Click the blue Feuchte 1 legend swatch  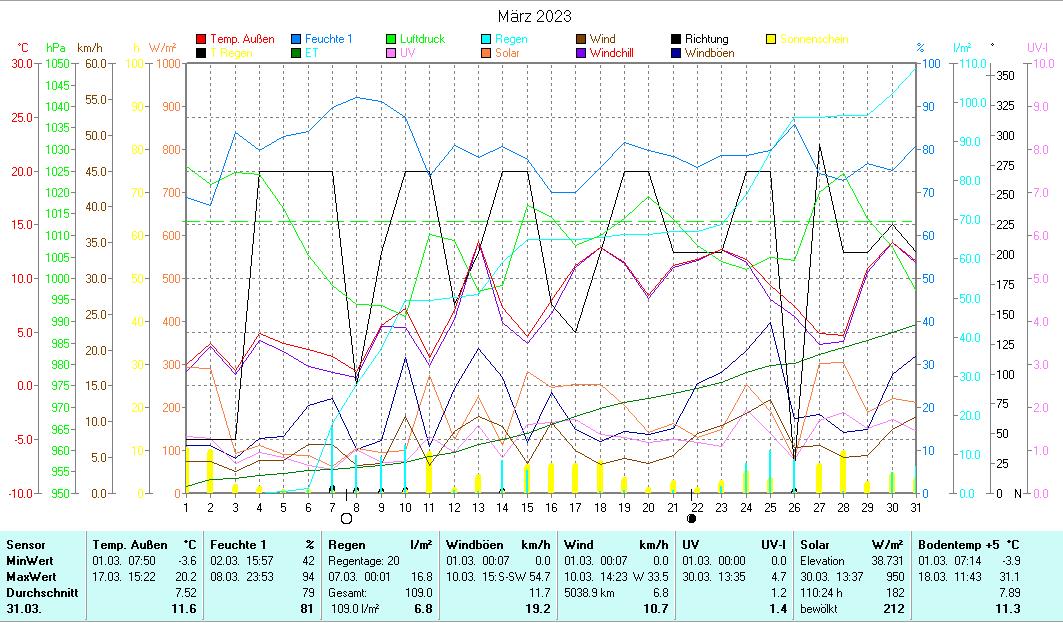click(x=297, y=40)
